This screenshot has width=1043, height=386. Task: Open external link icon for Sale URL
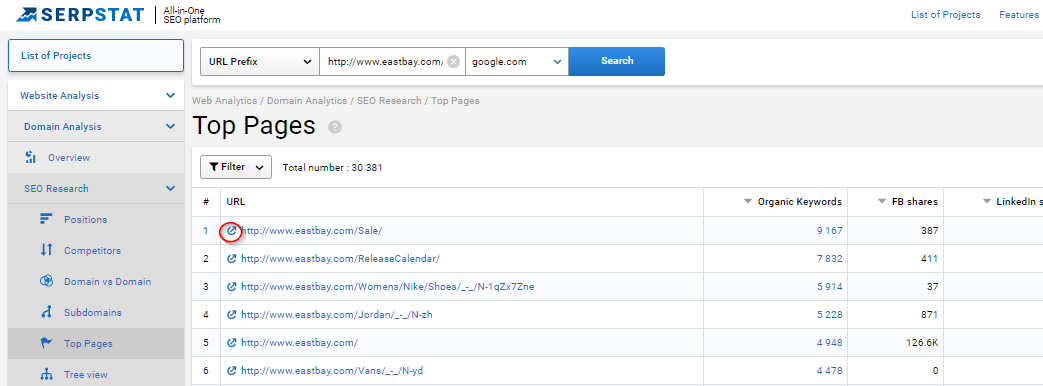point(232,231)
